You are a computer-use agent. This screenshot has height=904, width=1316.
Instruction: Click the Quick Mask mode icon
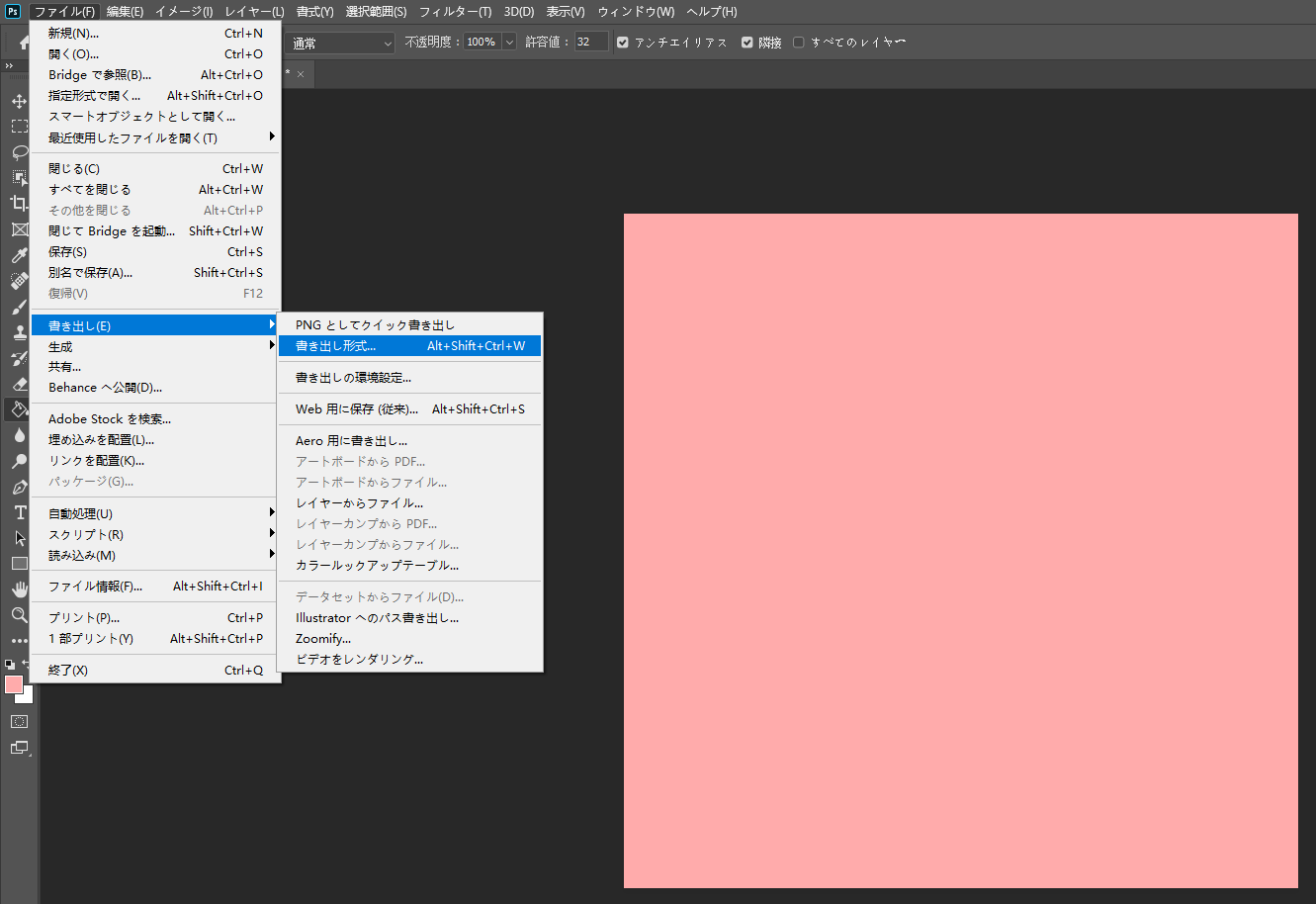coord(19,722)
